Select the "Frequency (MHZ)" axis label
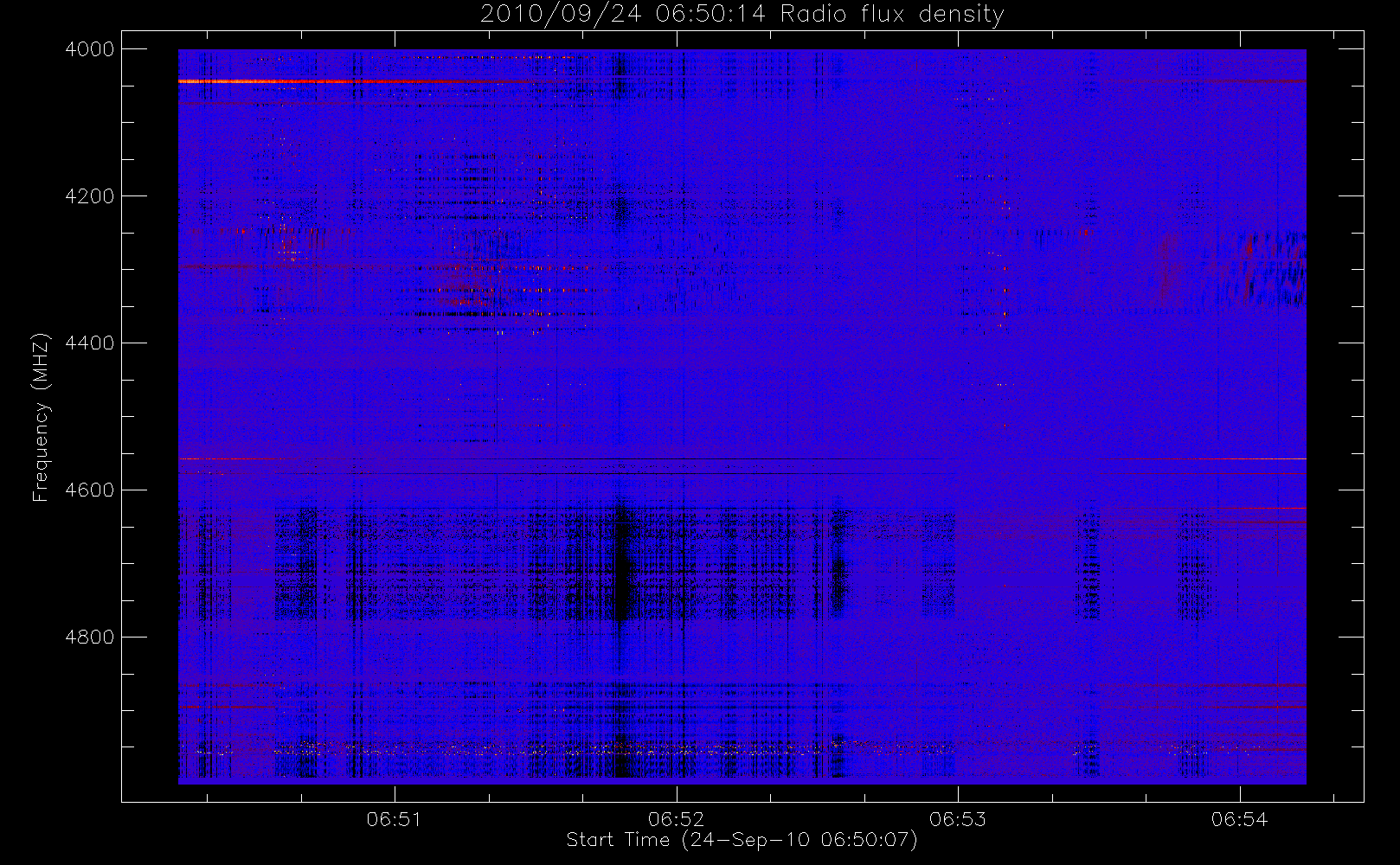Image resolution: width=1400 pixels, height=865 pixels. pos(41,418)
